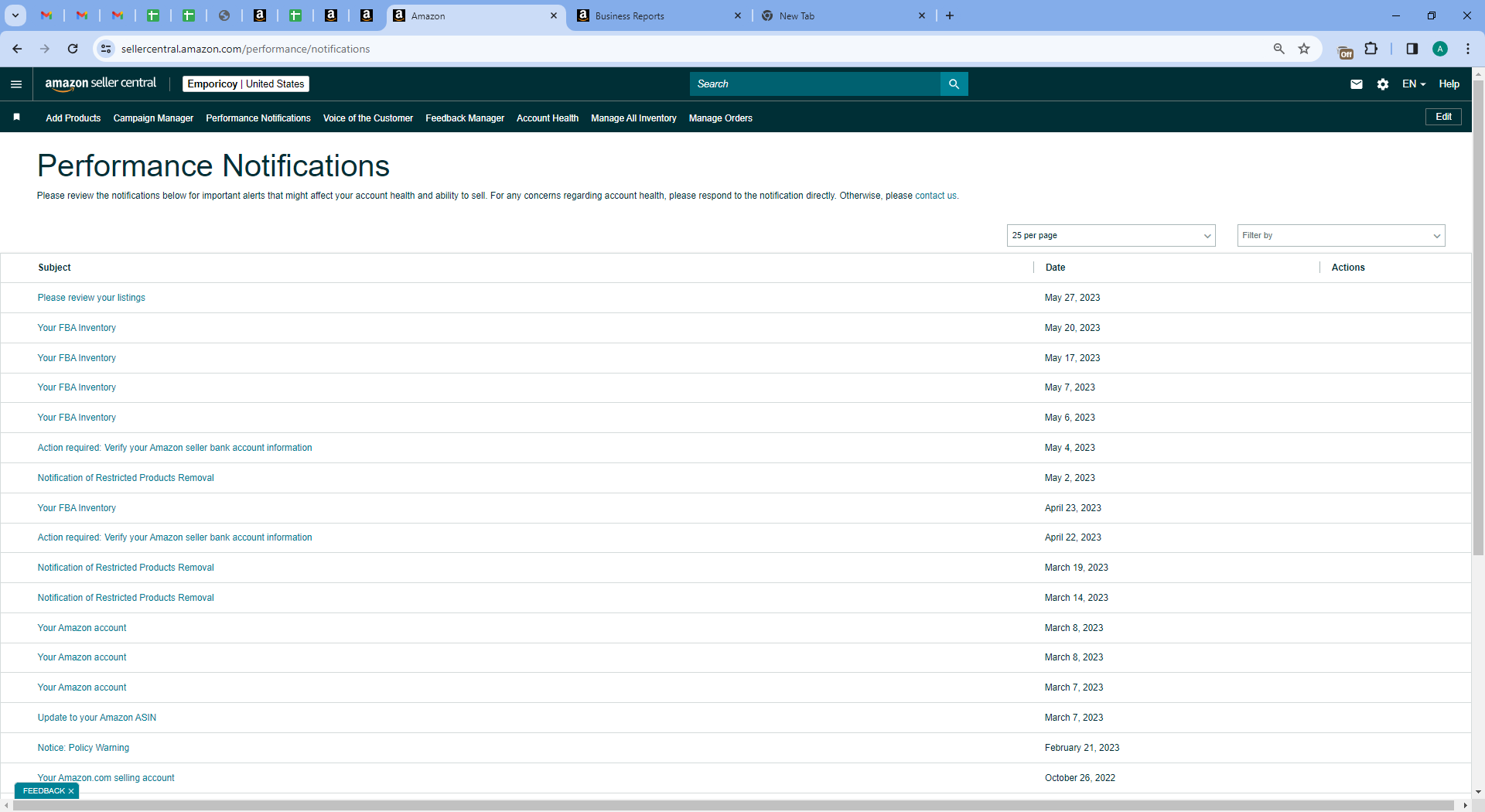Open the Empoicoy United States account switcher

tap(246, 84)
